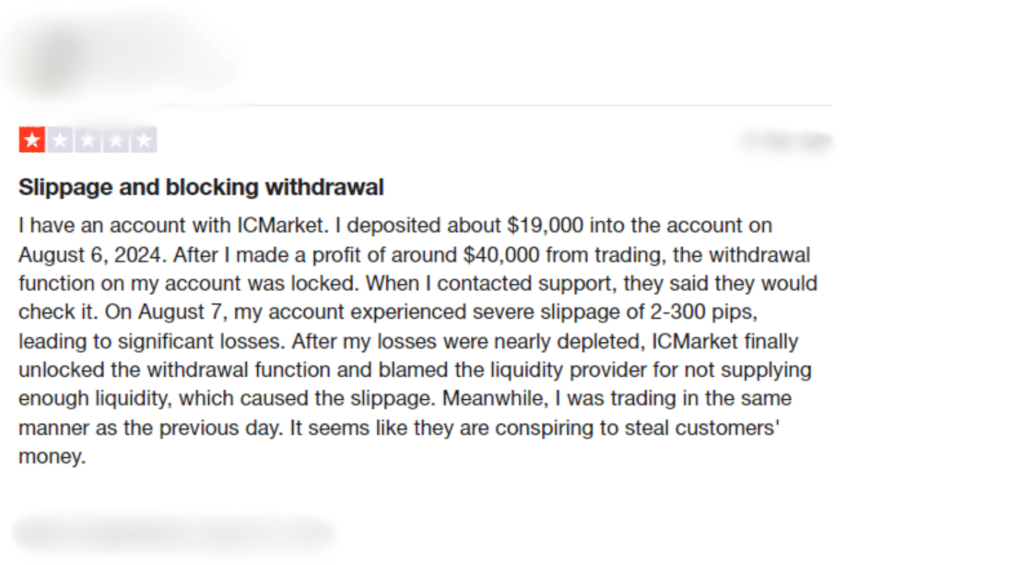Image resolution: width=1024 pixels, height=565 pixels.
Task: Select the second grey rating star
Action: point(60,140)
